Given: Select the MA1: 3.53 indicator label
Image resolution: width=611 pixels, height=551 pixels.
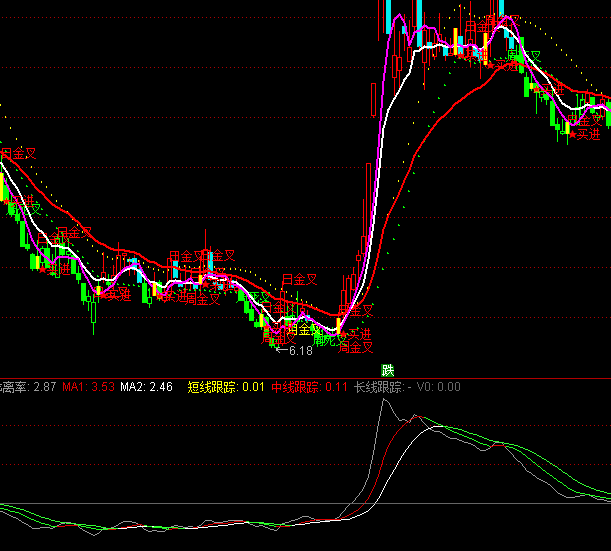Looking at the screenshot, I should coord(88,387).
